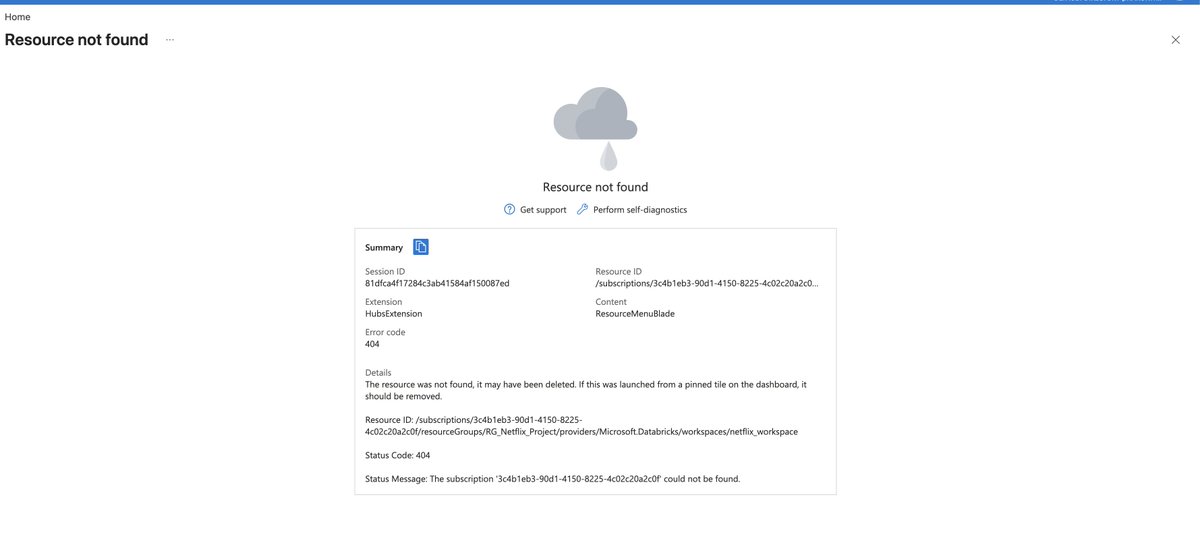This screenshot has width=1200, height=549.
Task: Select the ResourceMenuBlade content value
Action: pyautogui.click(x=635, y=314)
